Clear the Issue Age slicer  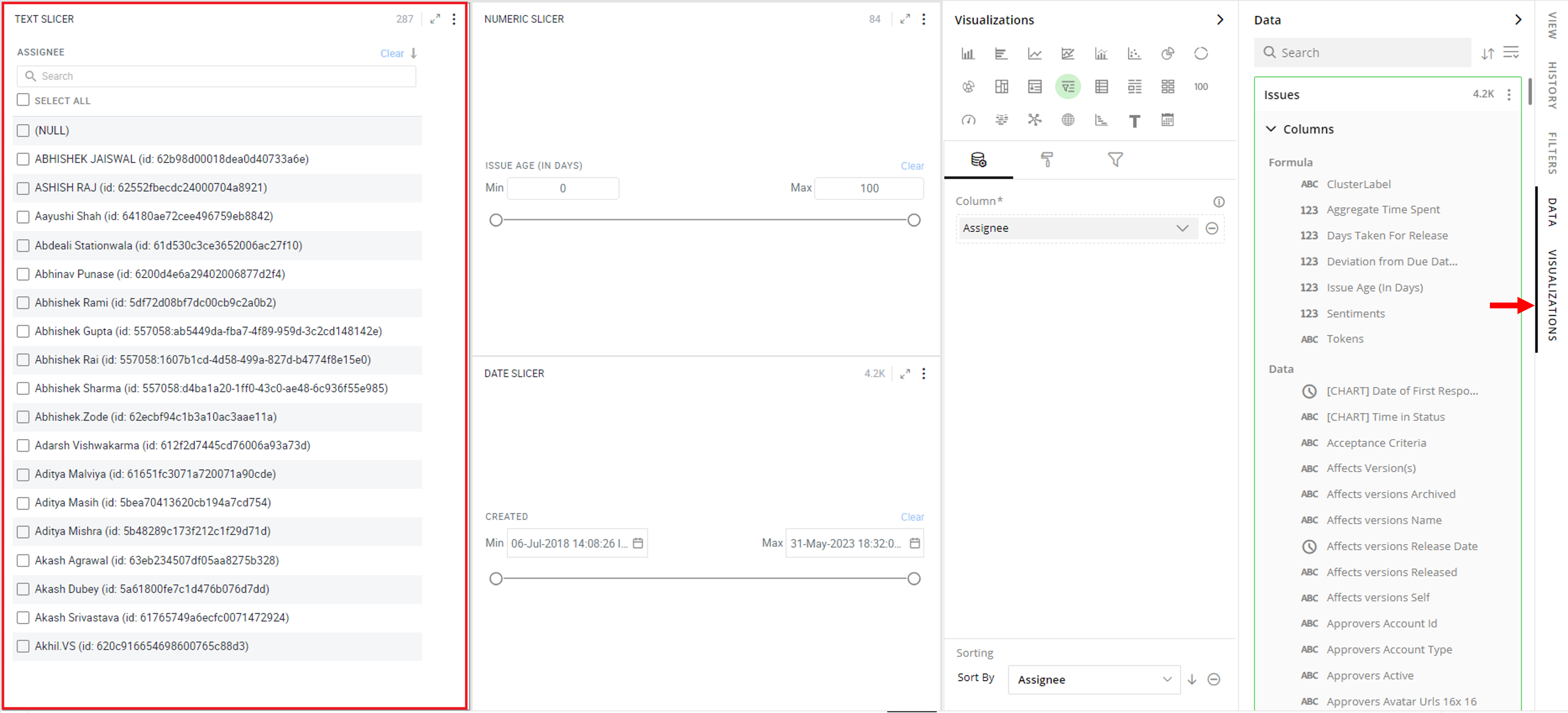pyautogui.click(x=912, y=166)
